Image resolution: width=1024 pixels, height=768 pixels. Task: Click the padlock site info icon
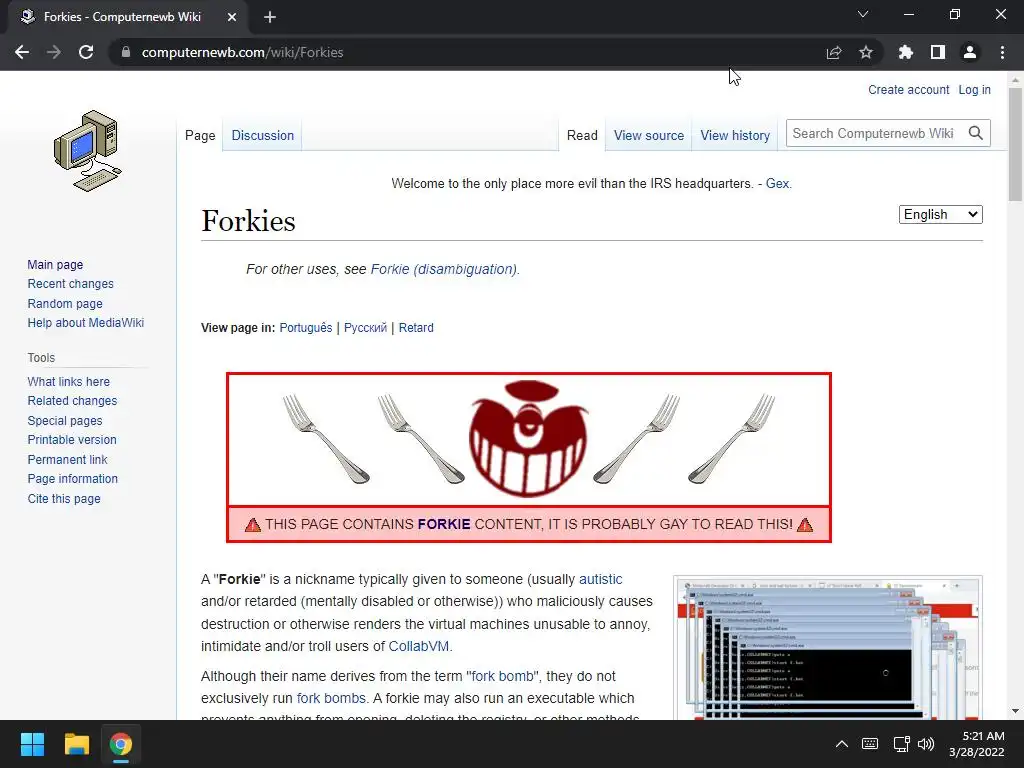click(126, 52)
